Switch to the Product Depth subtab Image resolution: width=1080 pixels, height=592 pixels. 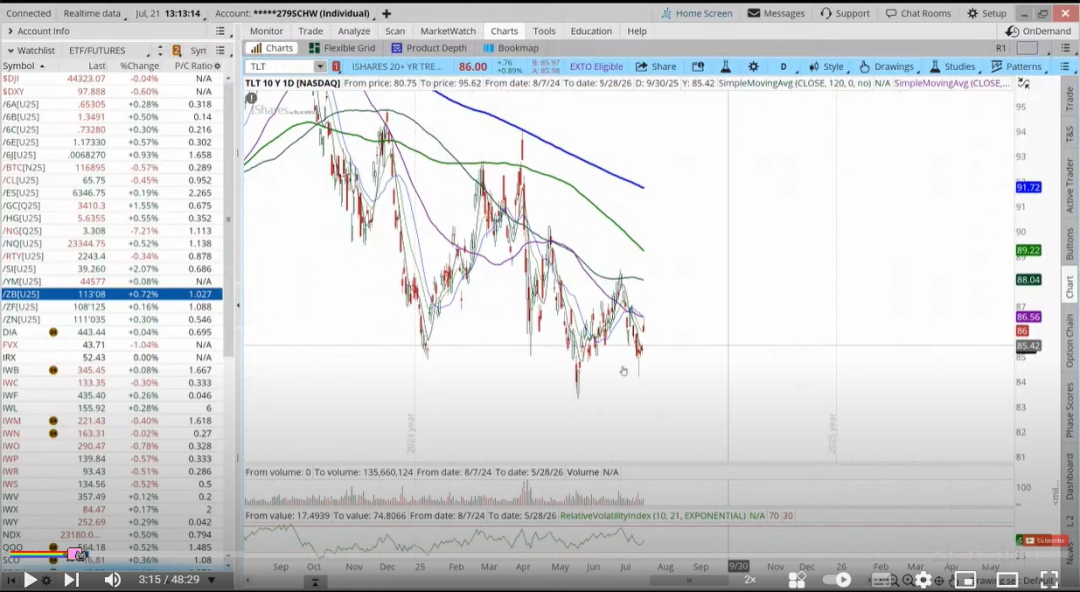pyautogui.click(x=428, y=48)
